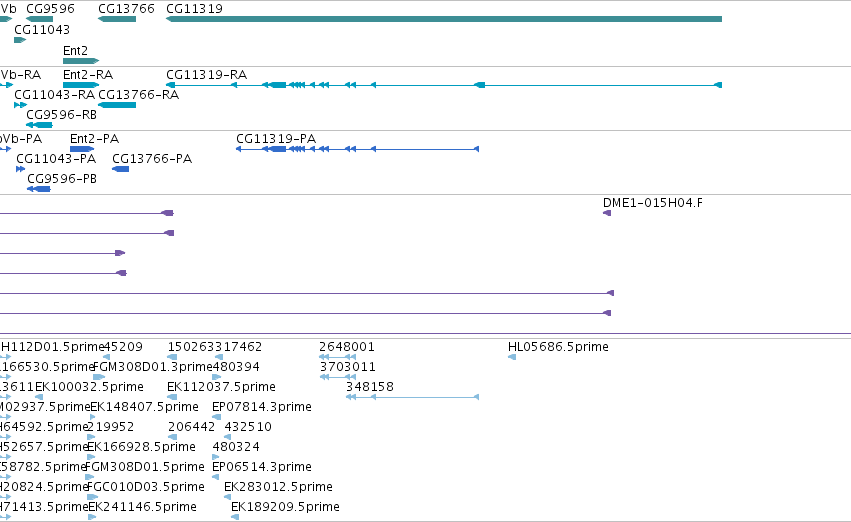Click the CG11319-PA blue exon structure glyph
851x522 pixels.
click(x=357, y=149)
